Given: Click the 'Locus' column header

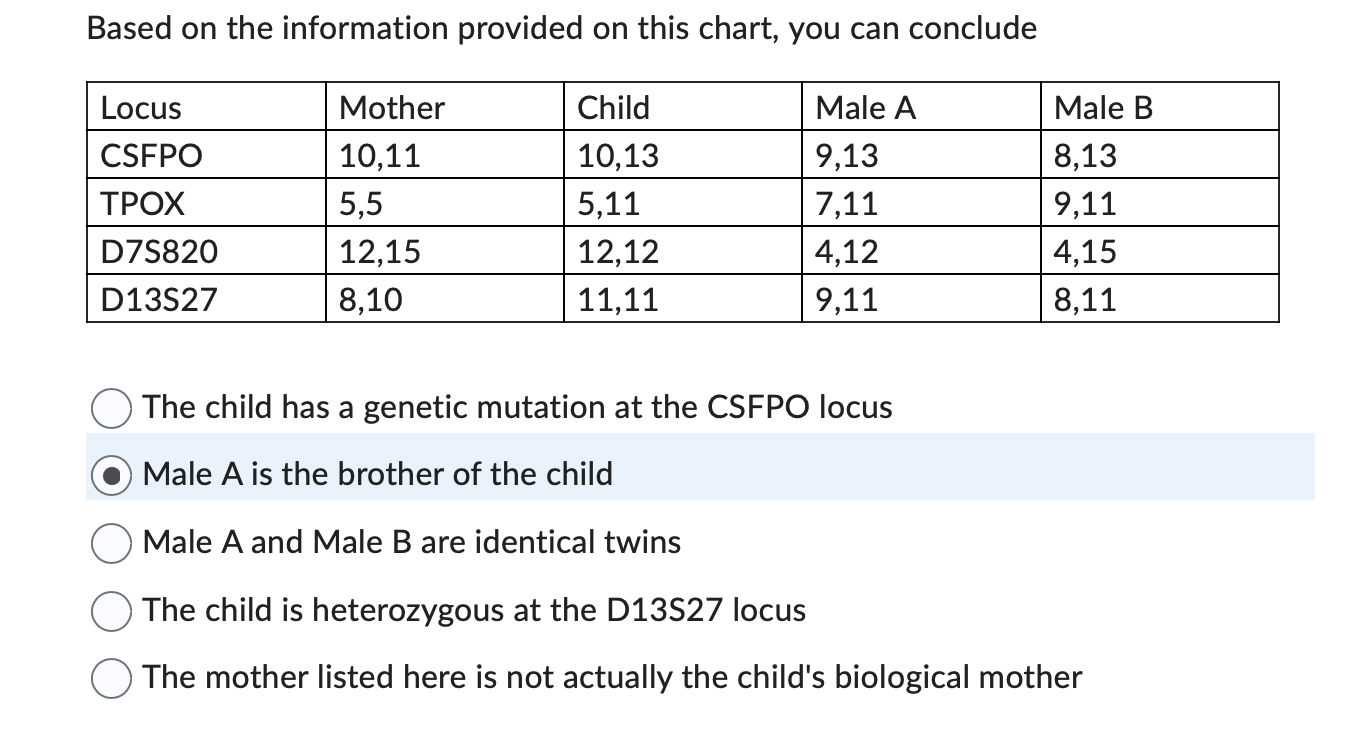Looking at the screenshot, I should pos(137,107).
